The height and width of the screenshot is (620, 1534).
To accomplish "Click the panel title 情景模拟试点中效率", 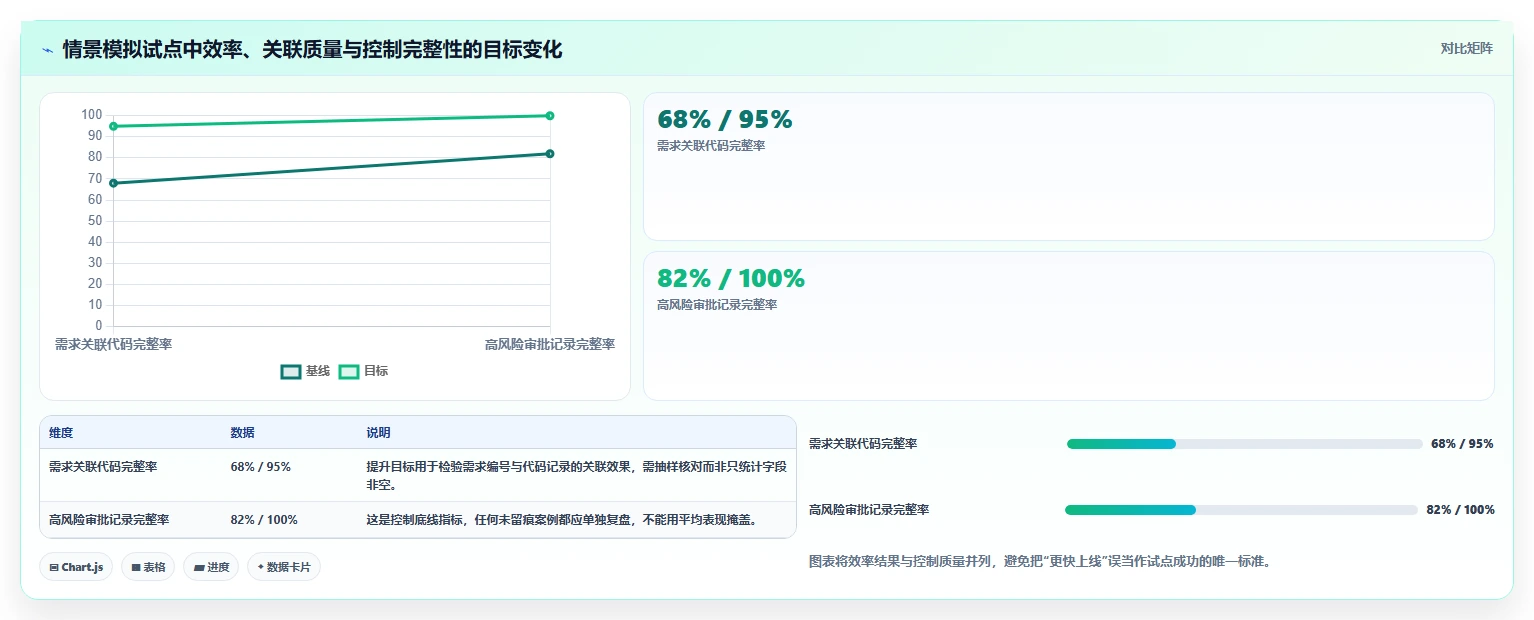I will [312, 49].
